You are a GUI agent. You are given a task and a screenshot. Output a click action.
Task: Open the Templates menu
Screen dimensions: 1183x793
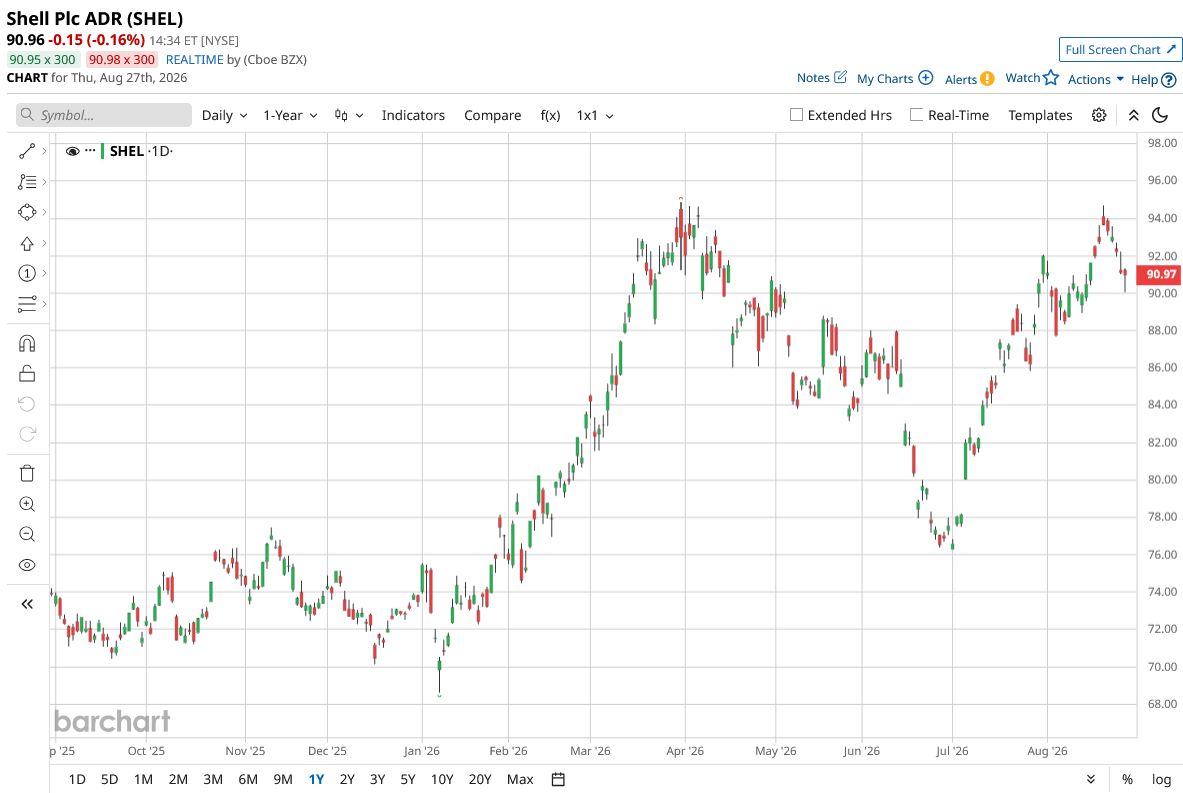click(1040, 115)
